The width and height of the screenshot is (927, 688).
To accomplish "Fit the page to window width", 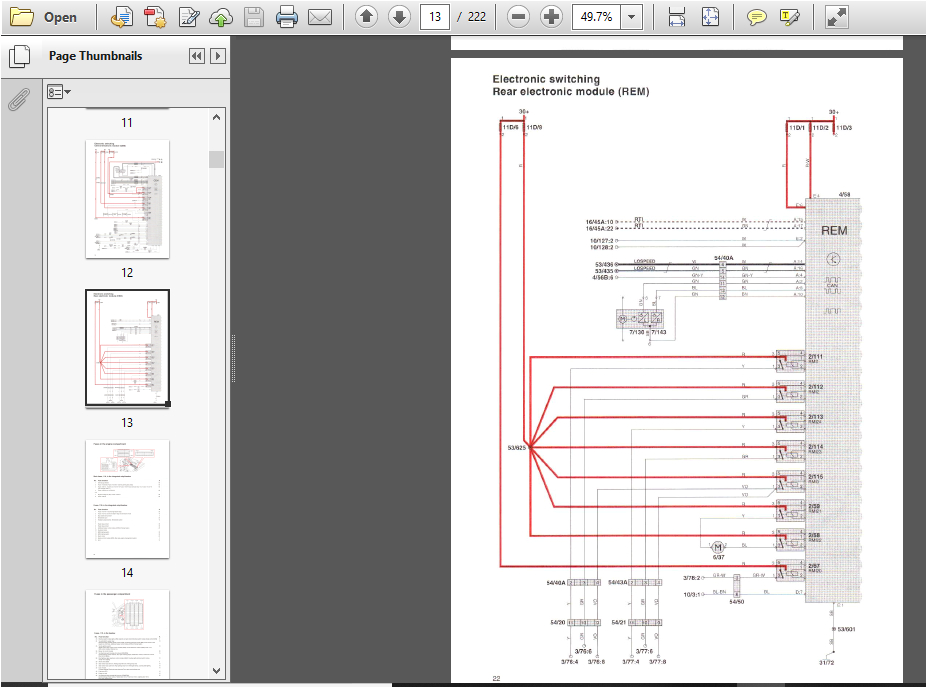I will tap(678, 17).
